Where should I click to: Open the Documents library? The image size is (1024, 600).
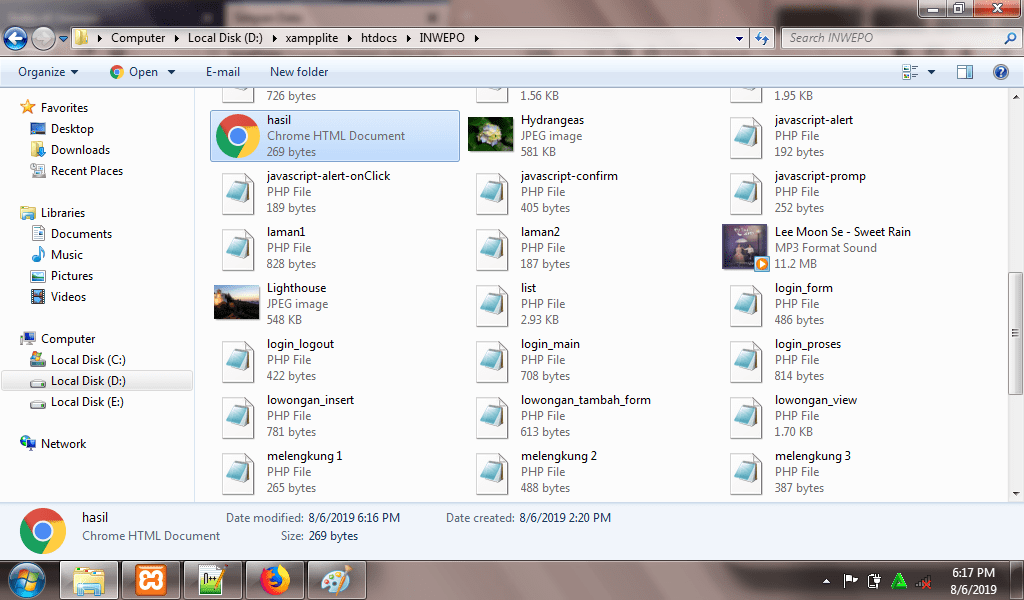click(x=81, y=234)
